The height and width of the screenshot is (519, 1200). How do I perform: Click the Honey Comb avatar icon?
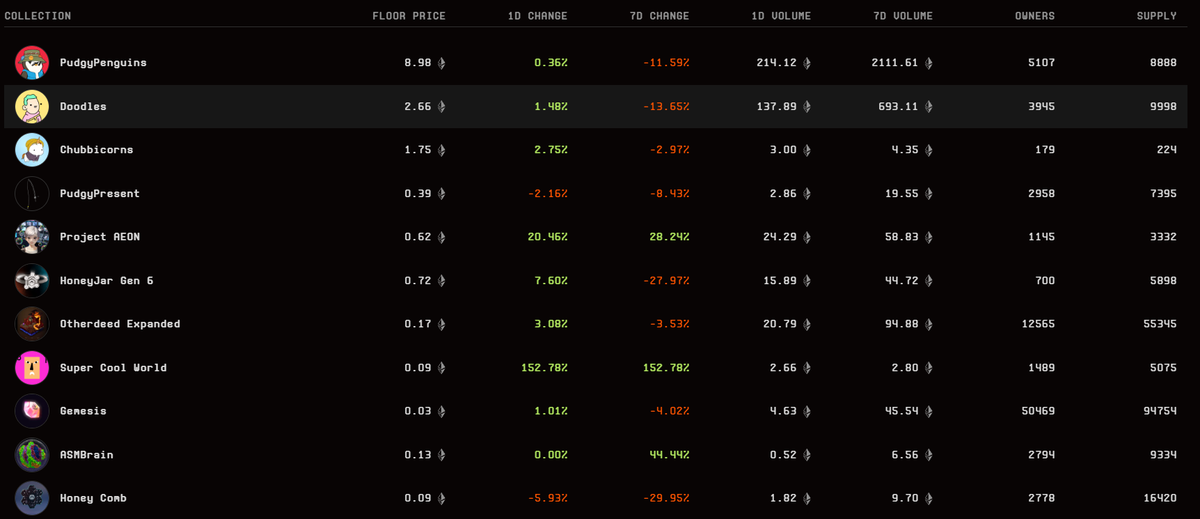[32, 498]
